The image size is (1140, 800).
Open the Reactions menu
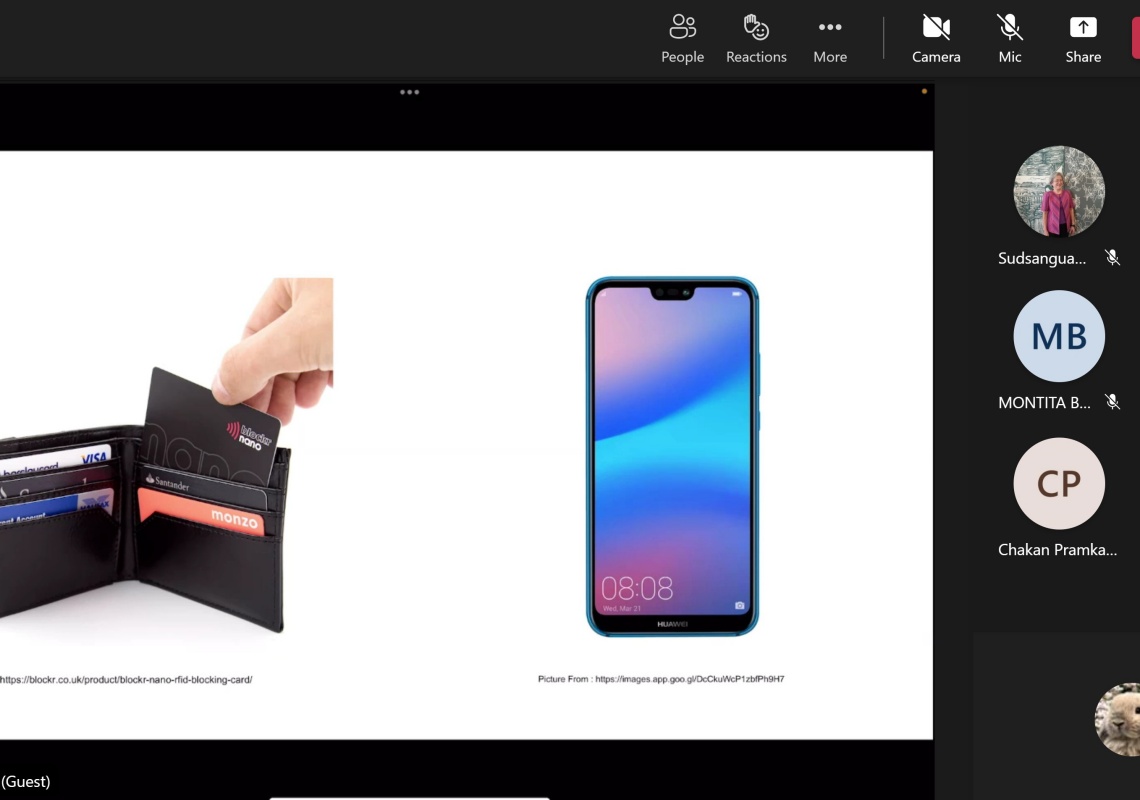coord(756,39)
